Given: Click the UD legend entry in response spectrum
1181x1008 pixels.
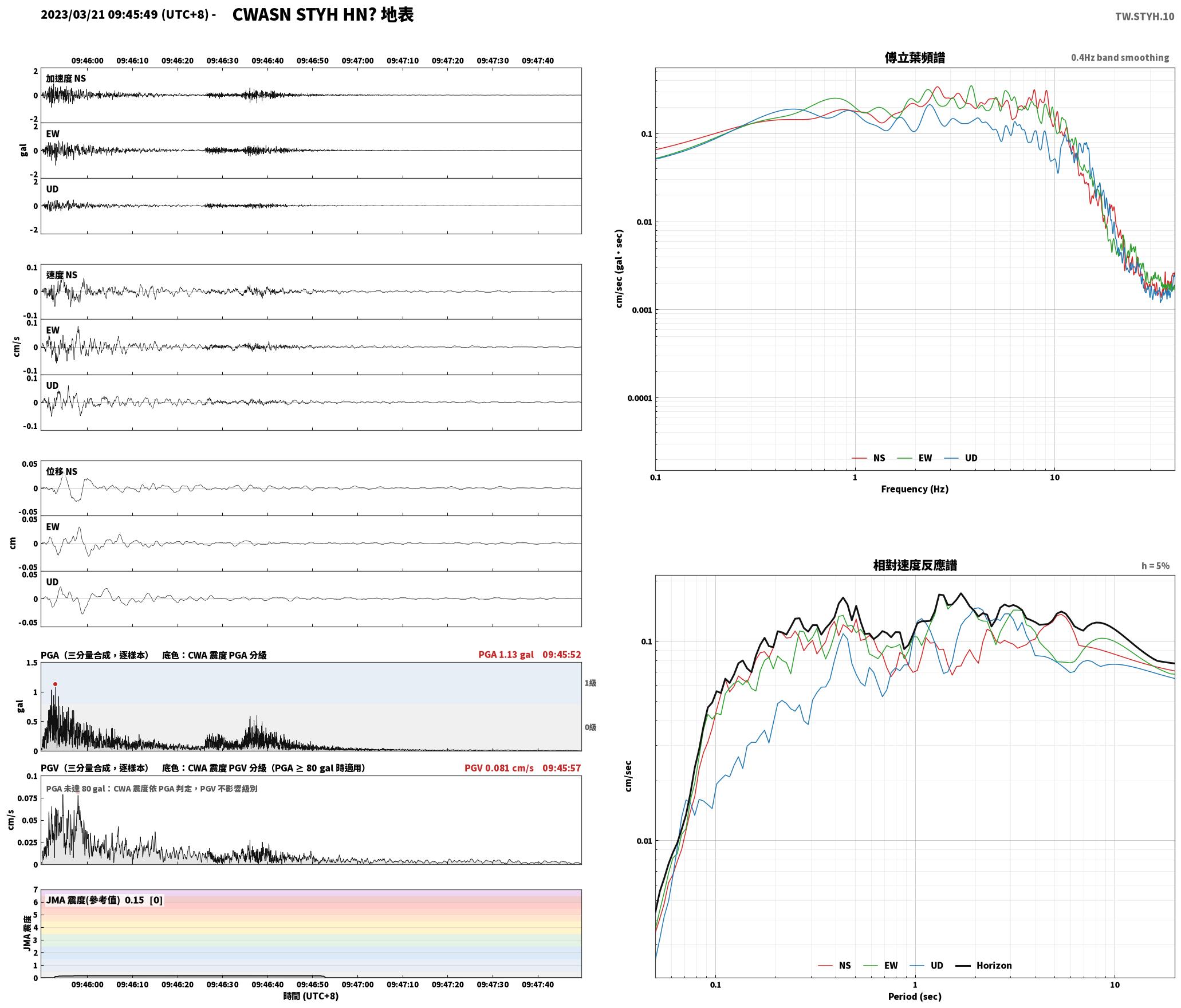Looking at the screenshot, I should [926, 966].
